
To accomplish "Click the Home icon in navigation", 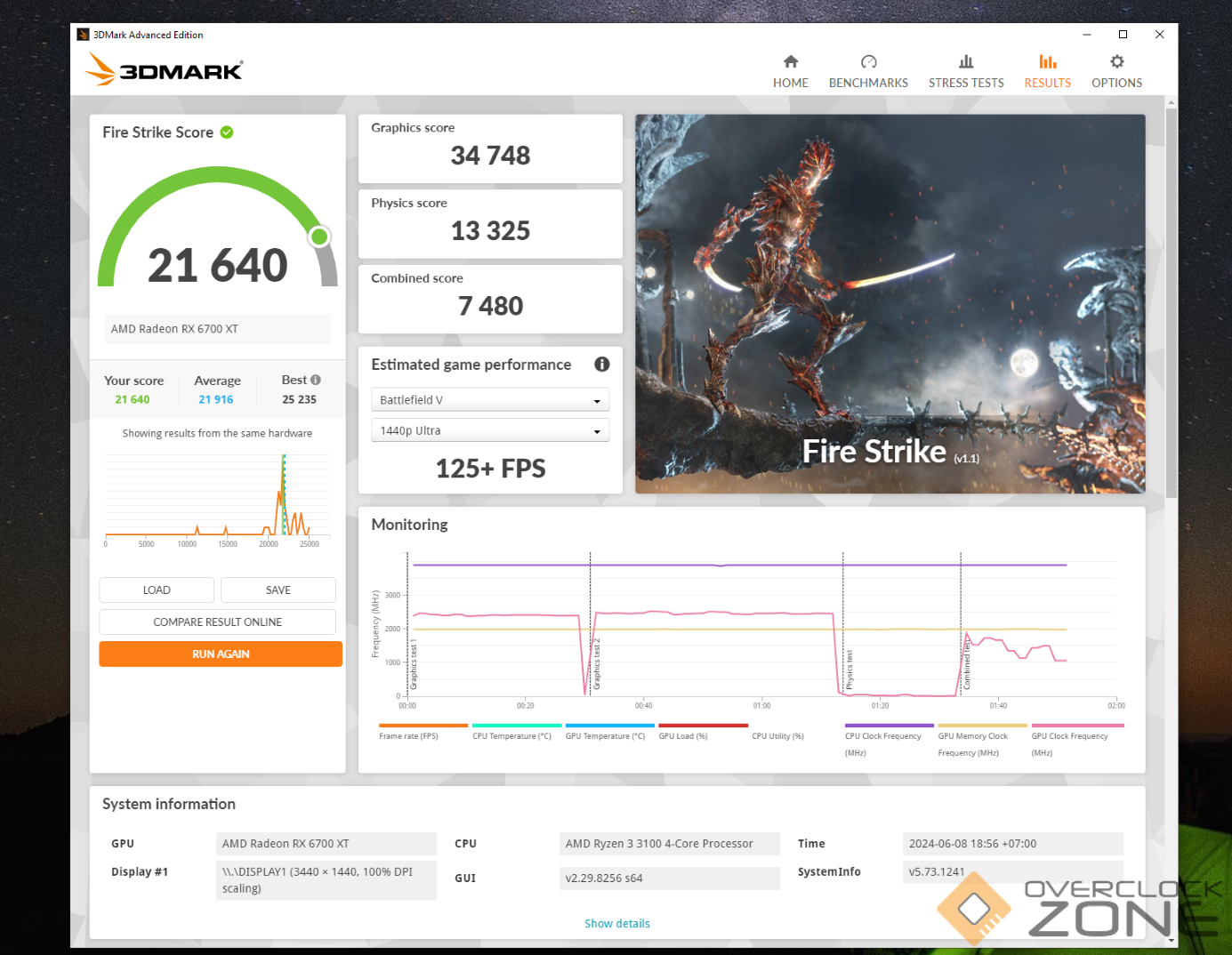I will click(x=790, y=62).
